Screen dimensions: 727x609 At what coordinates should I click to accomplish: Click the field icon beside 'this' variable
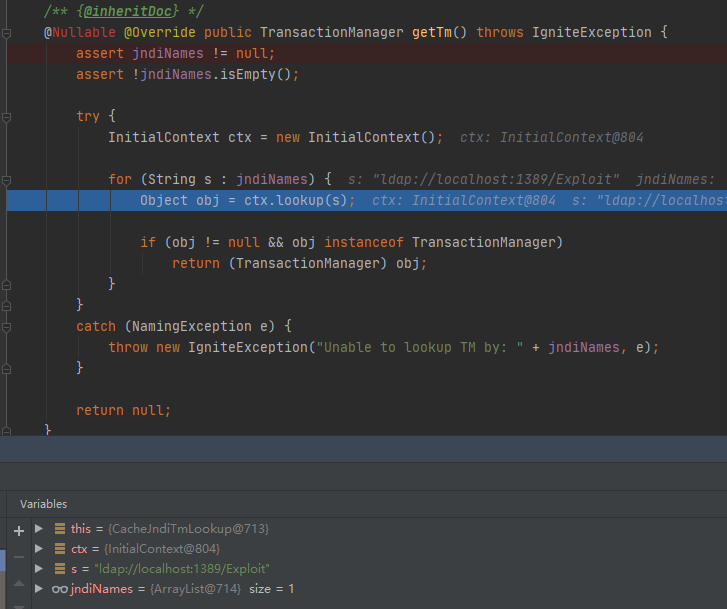click(x=60, y=528)
